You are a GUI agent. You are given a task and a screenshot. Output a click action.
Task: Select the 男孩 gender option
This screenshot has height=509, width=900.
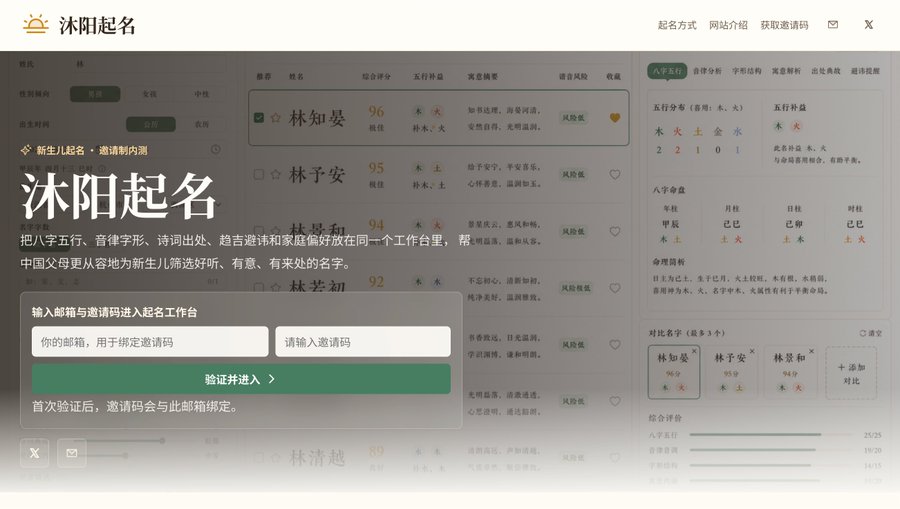(x=95, y=94)
